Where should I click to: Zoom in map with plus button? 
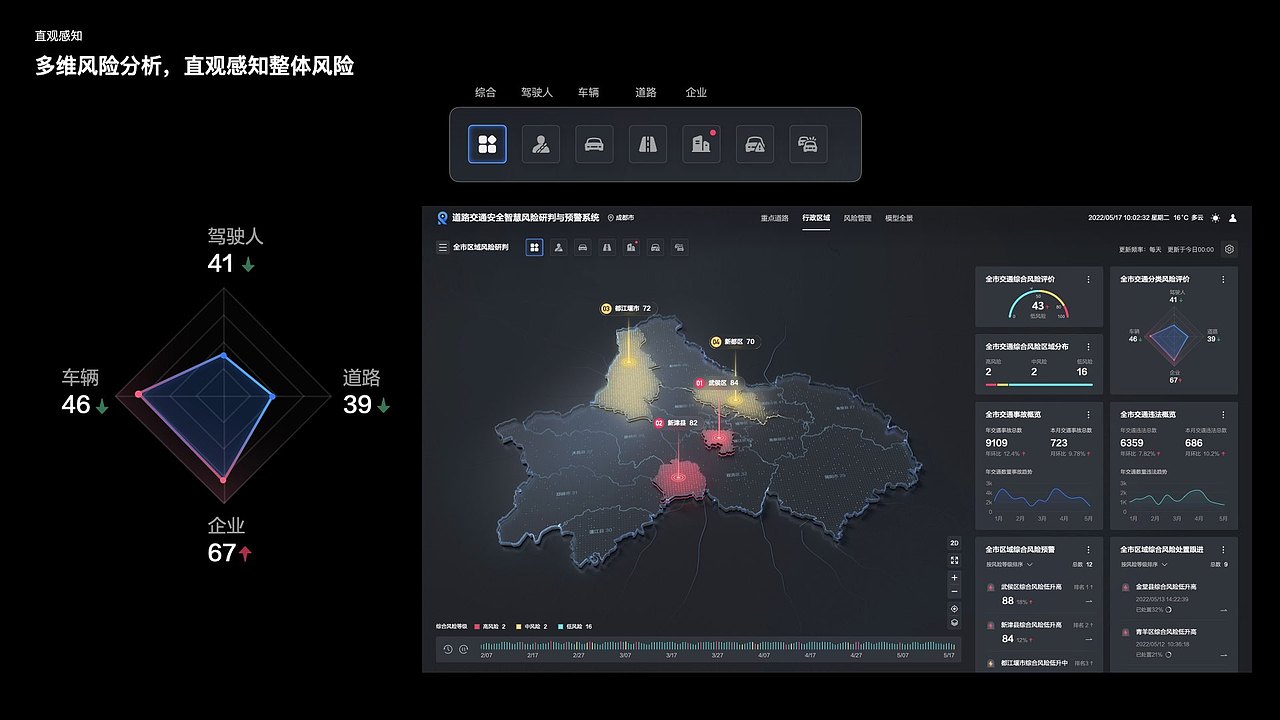pyautogui.click(x=954, y=577)
